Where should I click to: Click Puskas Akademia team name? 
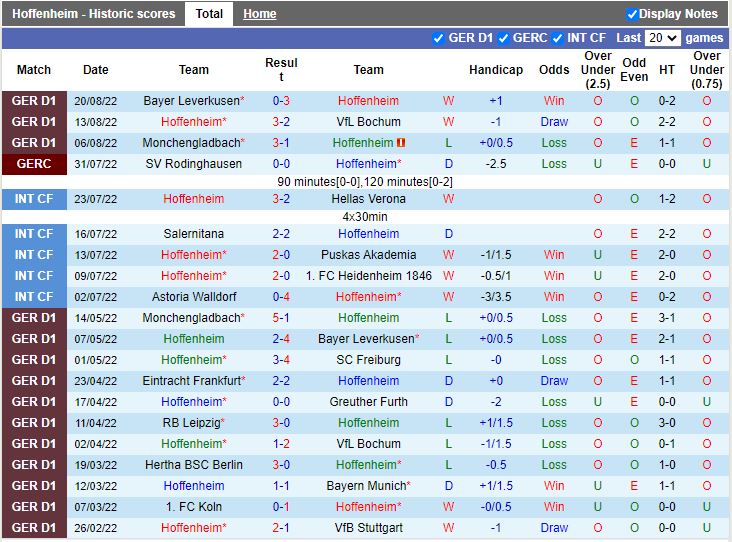[368, 255]
